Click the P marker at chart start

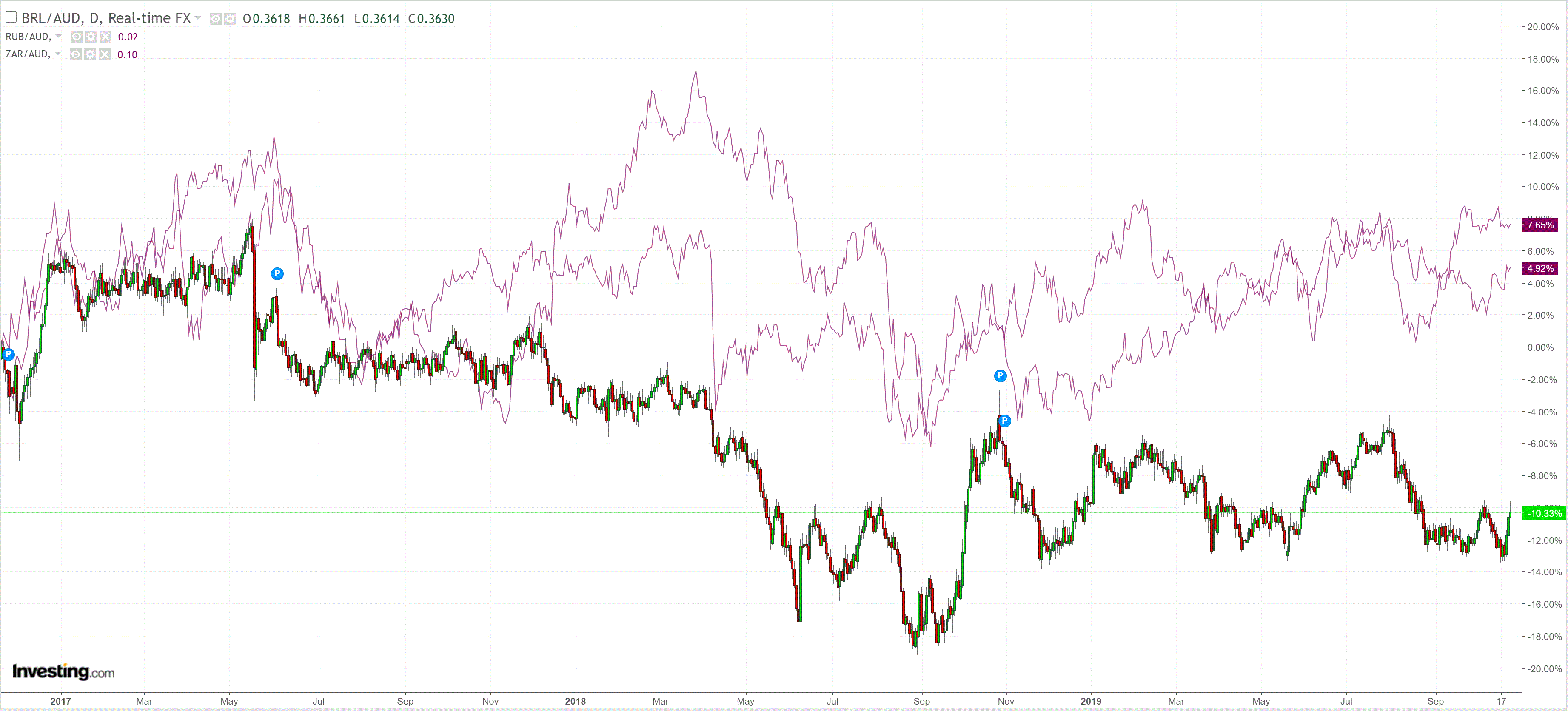8,354
